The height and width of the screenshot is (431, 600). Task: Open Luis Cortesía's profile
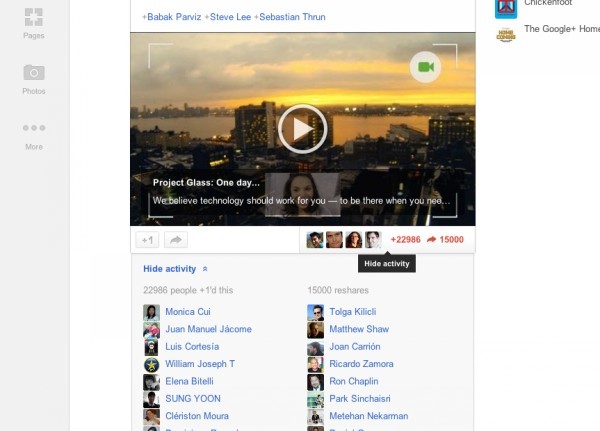(192, 346)
